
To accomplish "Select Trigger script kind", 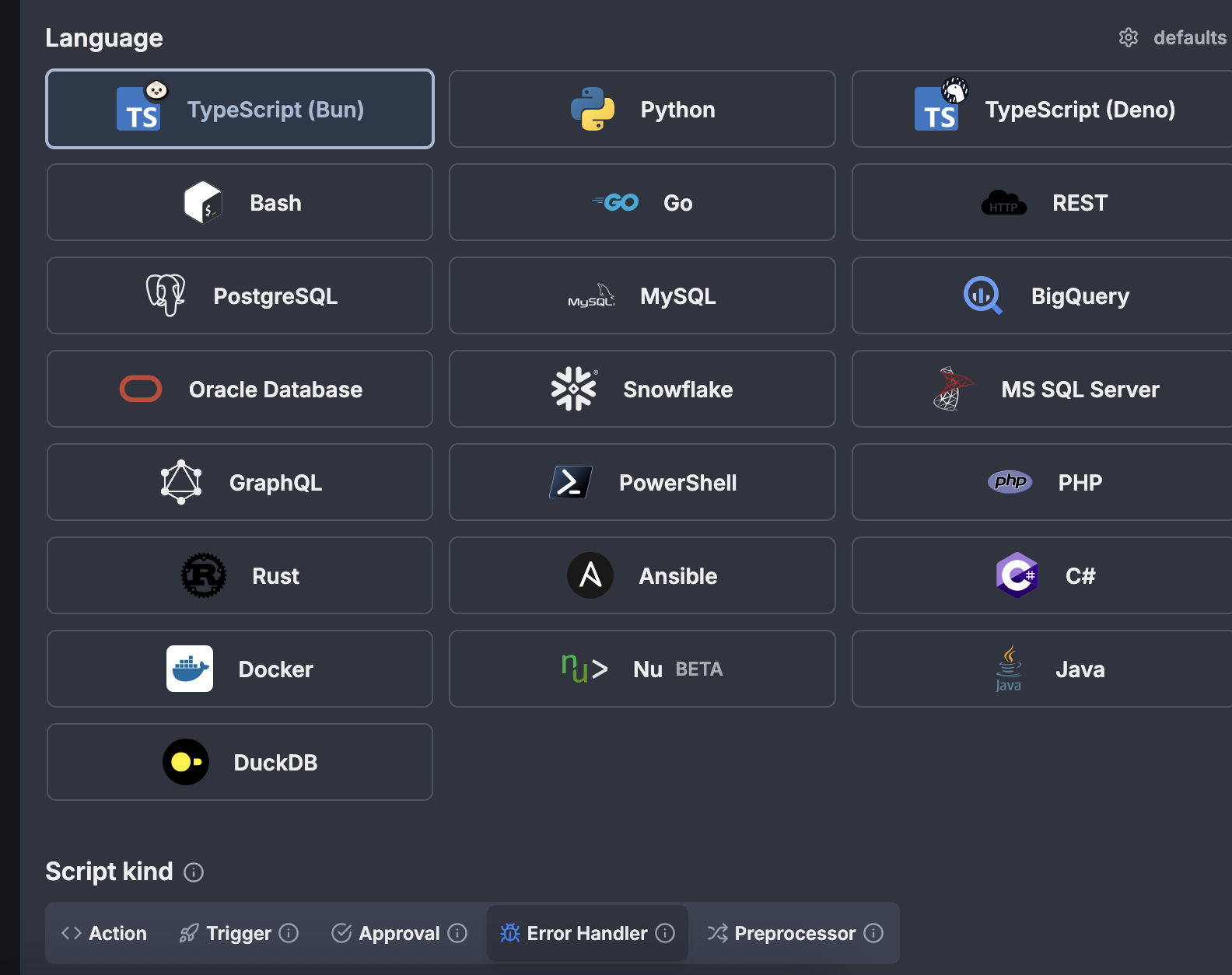I will (238, 933).
